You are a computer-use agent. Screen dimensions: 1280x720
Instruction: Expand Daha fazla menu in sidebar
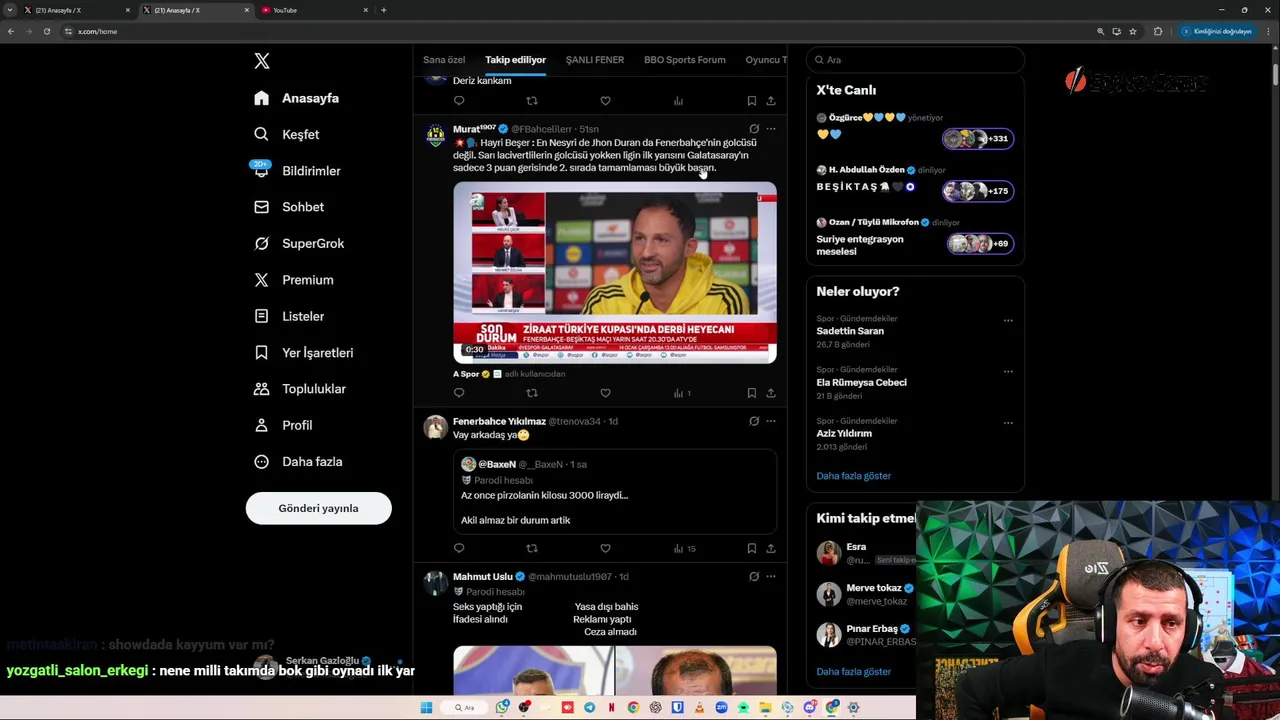coord(297,462)
